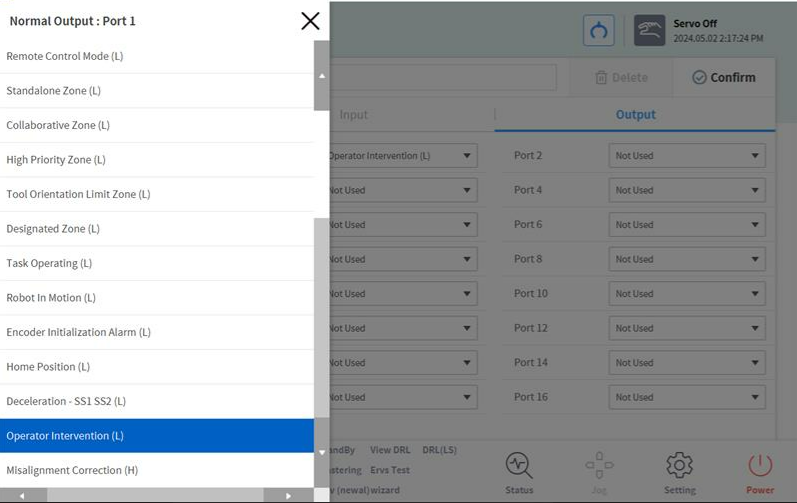The image size is (797, 503).
Task: Expand the Port 16 dropdown
Action: (x=687, y=397)
